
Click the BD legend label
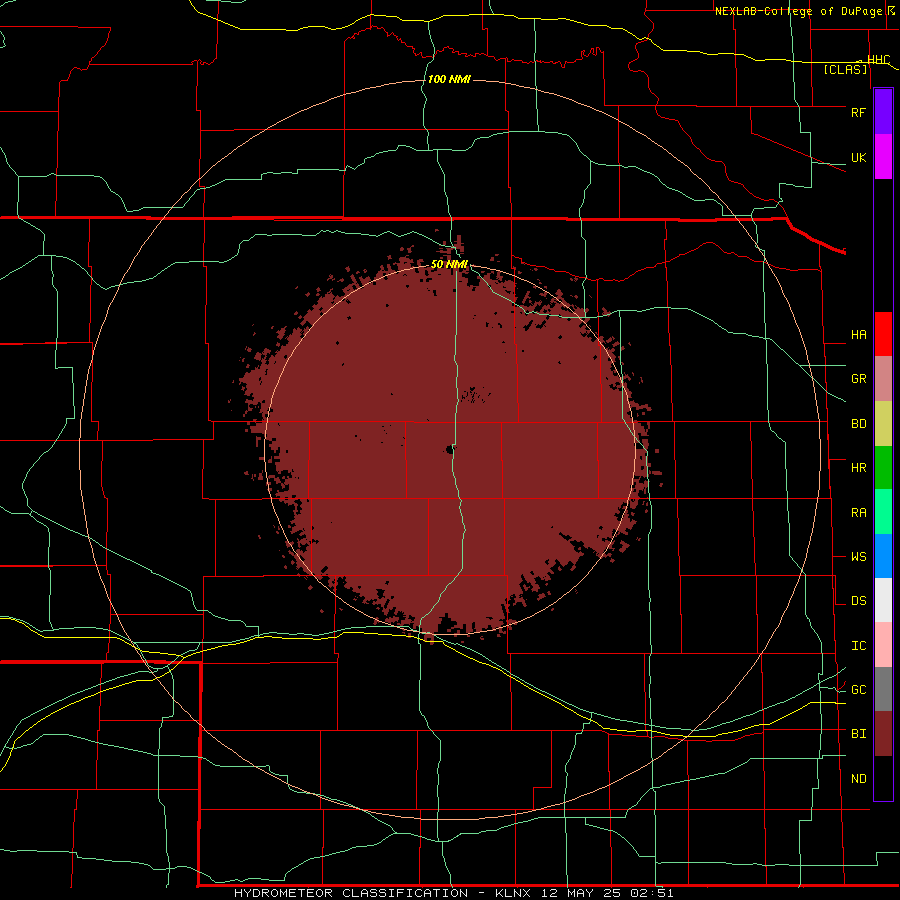(x=858, y=424)
